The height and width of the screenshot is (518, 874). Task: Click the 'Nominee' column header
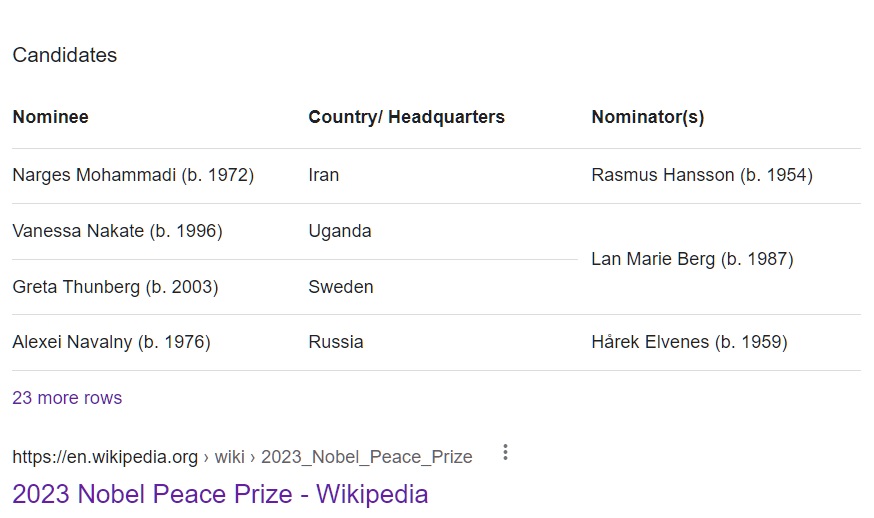[x=50, y=117]
